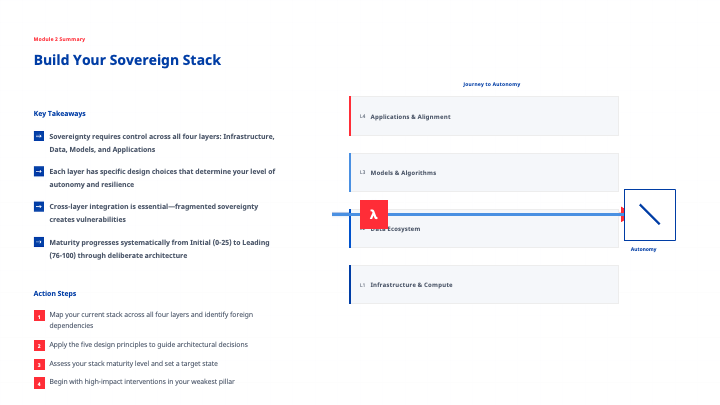Click the 'Journey to Autonomy' heading
This screenshot has height=405, width=720.
(491, 84)
